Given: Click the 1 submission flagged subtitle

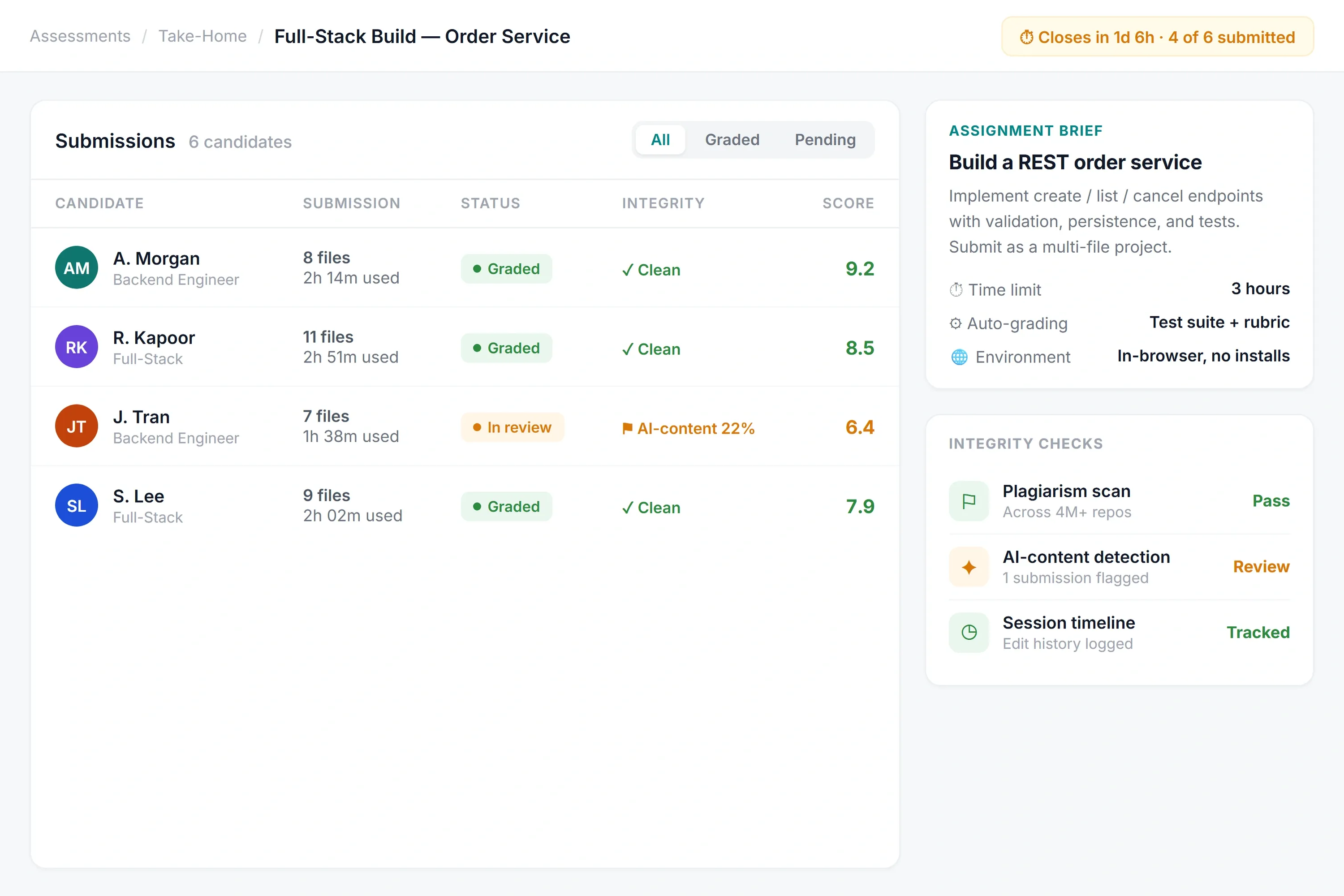Looking at the screenshot, I should (1076, 578).
